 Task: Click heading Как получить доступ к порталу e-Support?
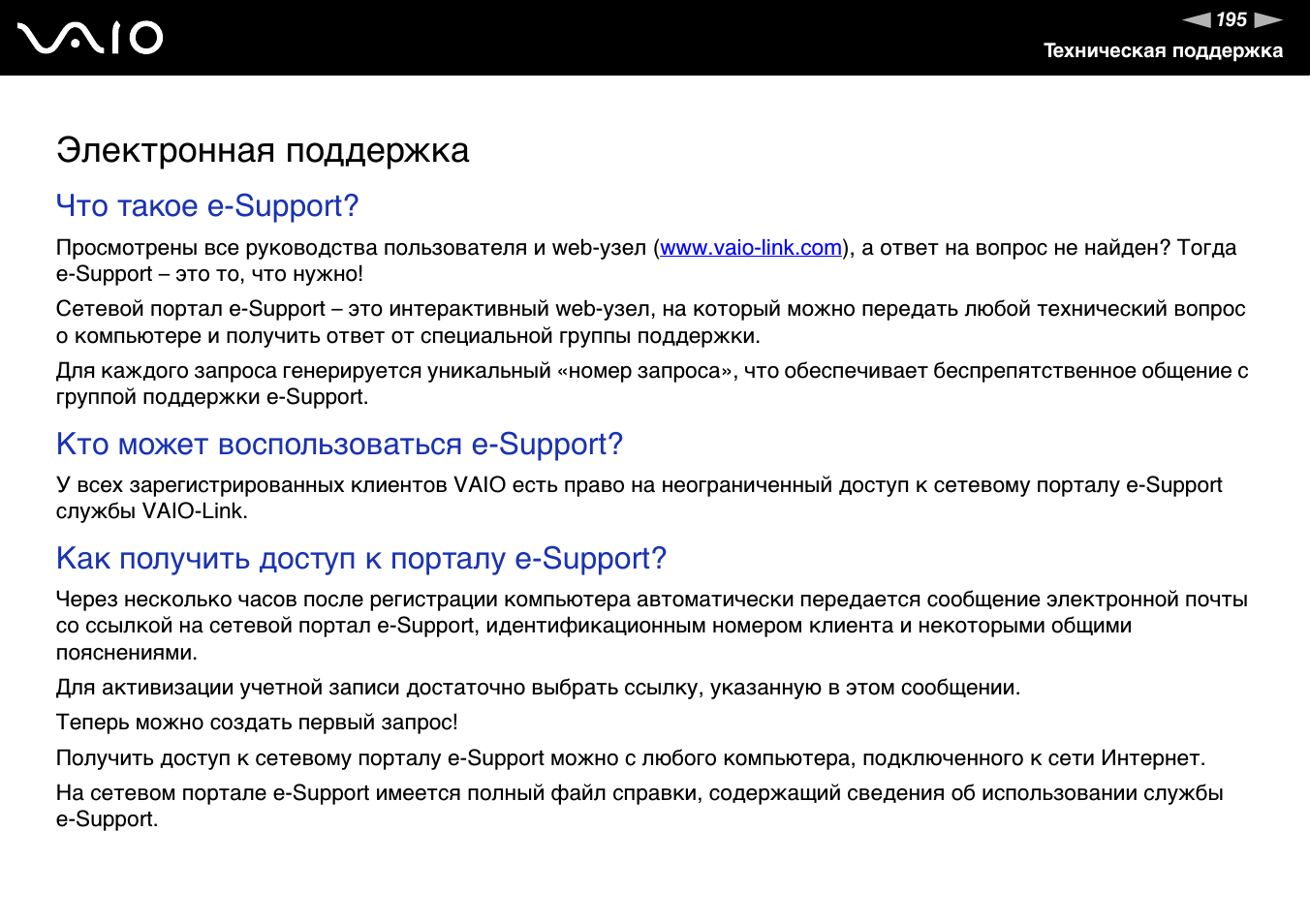tap(361, 559)
